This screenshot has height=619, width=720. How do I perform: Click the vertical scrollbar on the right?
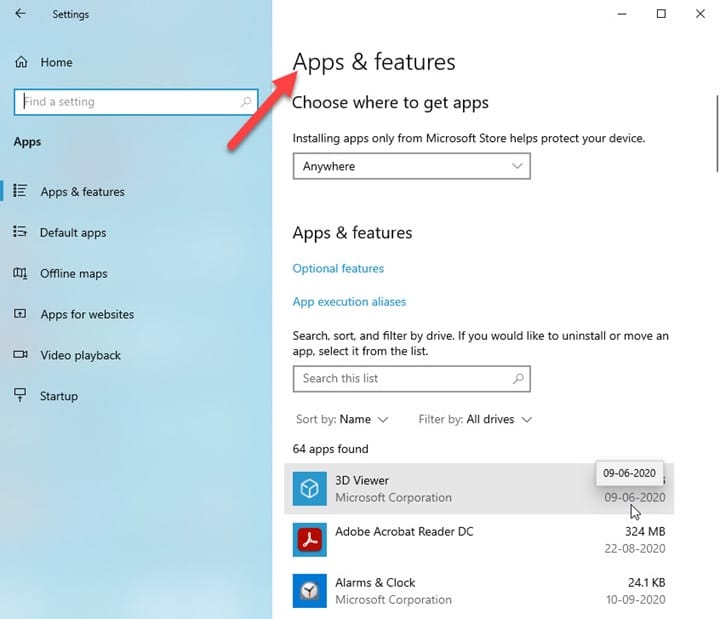click(x=717, y=133)
